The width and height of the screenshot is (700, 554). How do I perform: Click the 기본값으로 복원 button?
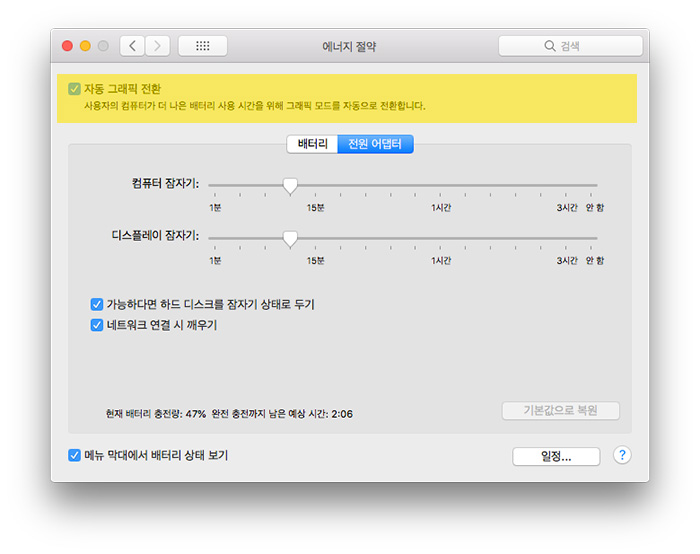coord(561,411)
